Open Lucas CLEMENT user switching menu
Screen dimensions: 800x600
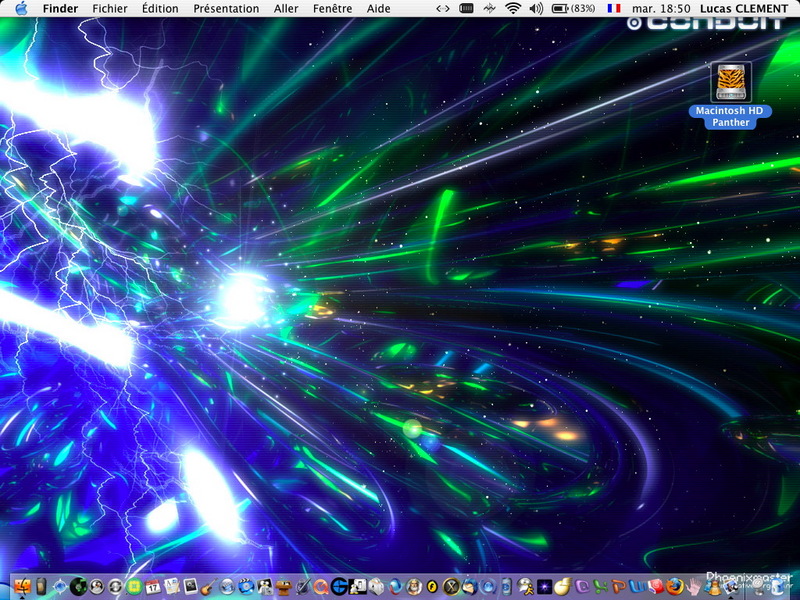[x=744, y=8]
